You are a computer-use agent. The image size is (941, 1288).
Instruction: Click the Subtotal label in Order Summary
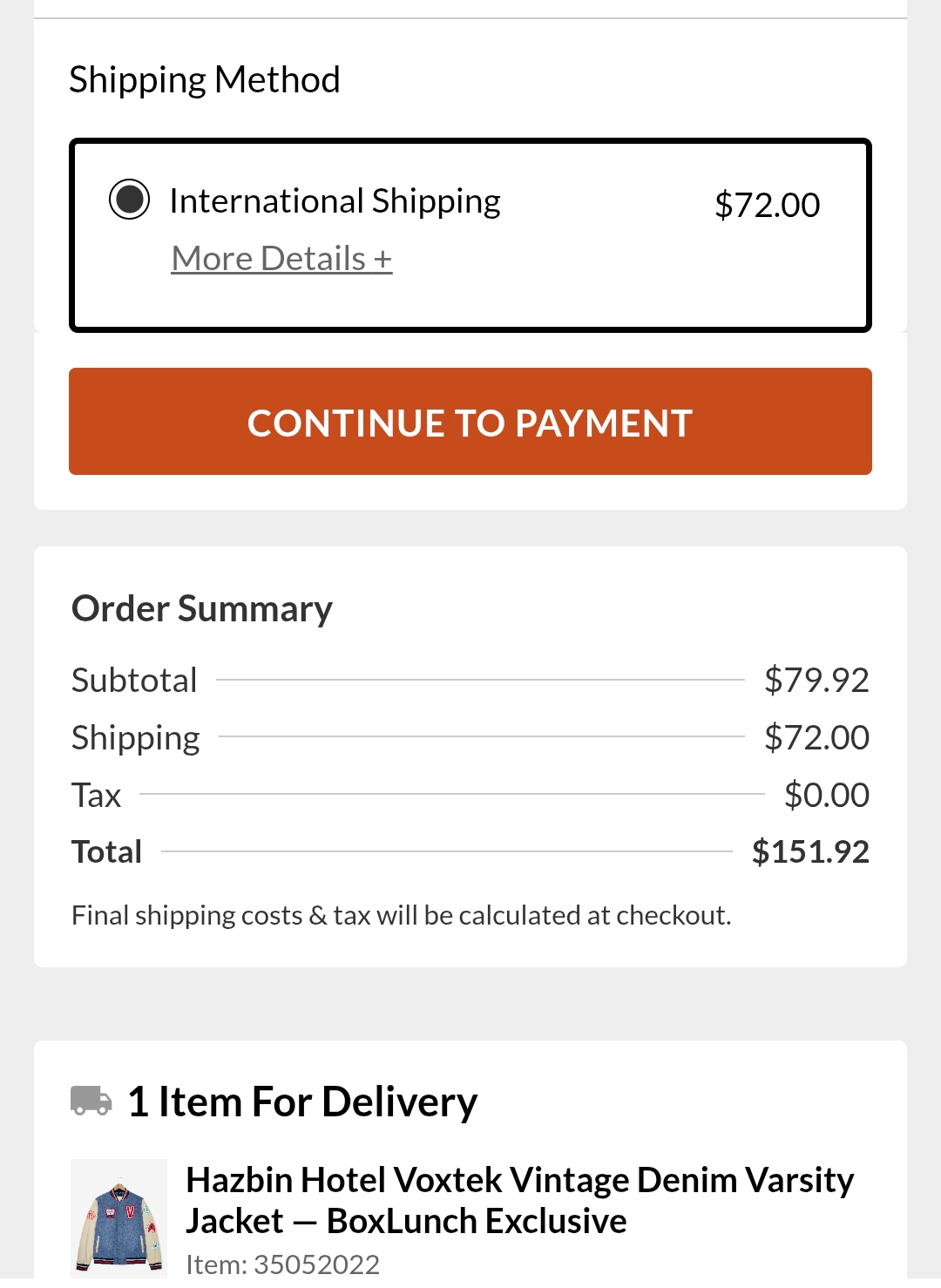[134, 681]
